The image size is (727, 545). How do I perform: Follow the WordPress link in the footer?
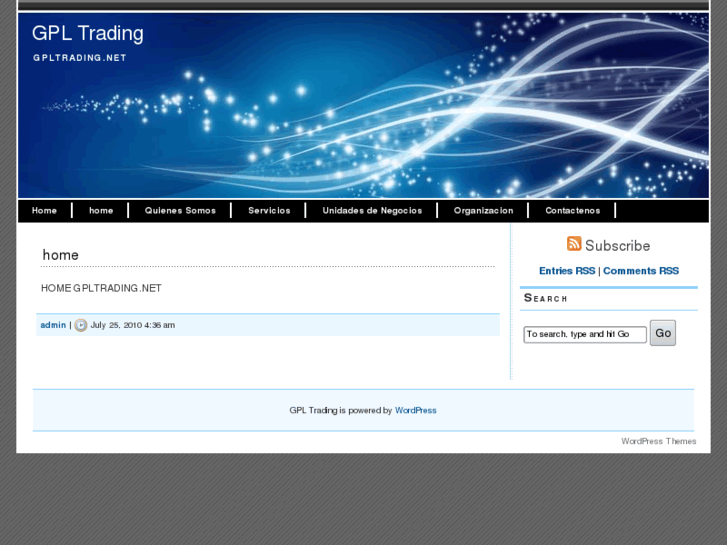pyautogui.click(x=415, y=410)
